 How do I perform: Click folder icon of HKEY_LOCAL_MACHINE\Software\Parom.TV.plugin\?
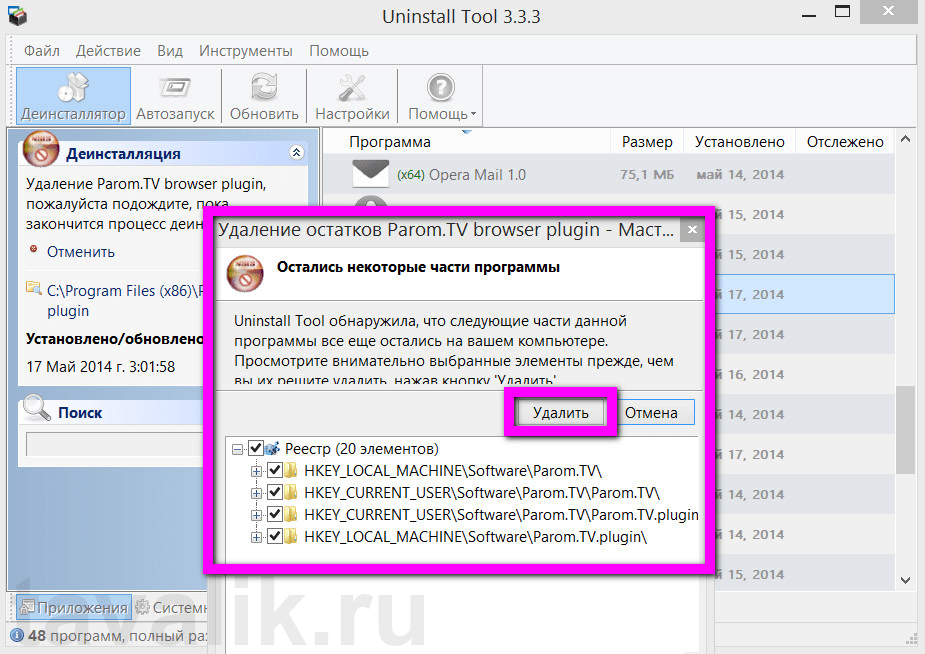pyautogui.click(x=291, y=537)
